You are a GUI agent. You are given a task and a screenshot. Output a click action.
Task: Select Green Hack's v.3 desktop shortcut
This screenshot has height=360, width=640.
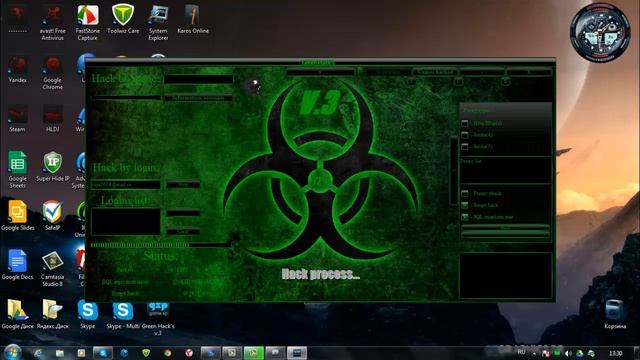click(x=158, y=319)
